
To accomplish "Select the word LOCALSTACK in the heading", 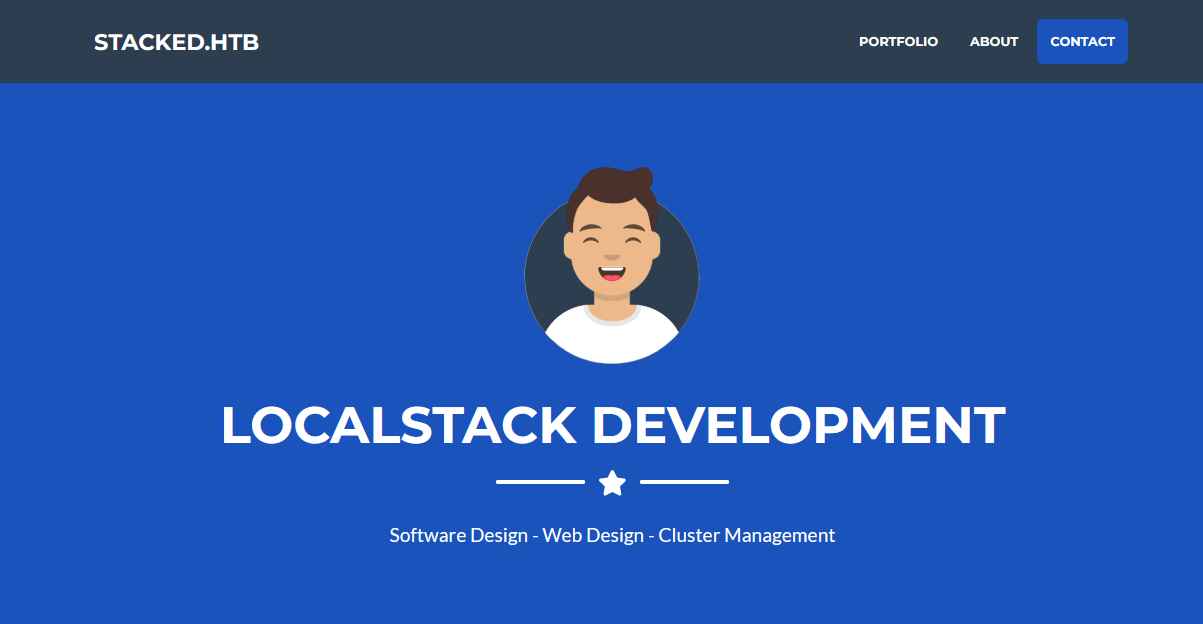I will 398,426.
